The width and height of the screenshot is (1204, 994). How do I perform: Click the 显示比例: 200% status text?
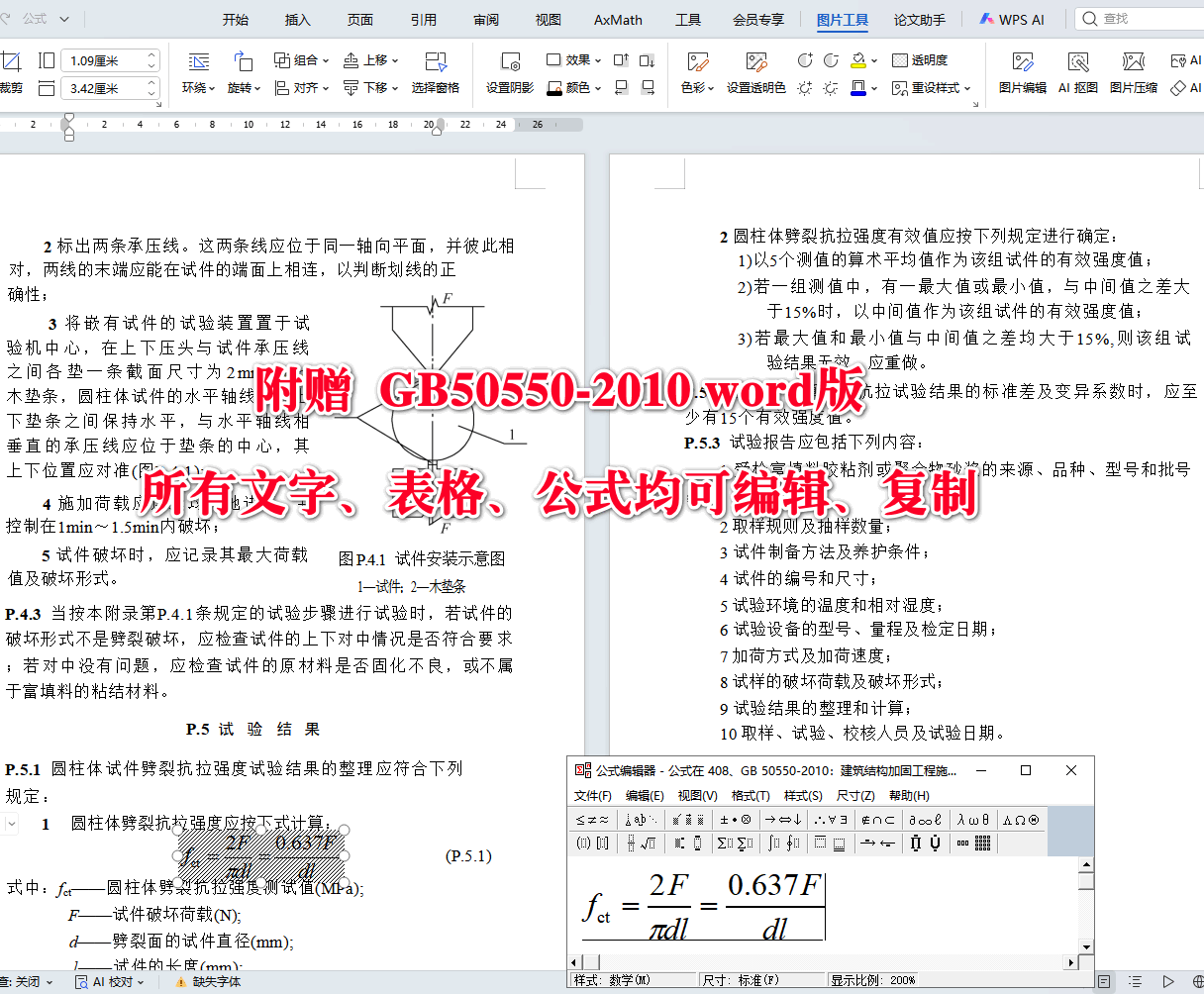coord(873,980)
